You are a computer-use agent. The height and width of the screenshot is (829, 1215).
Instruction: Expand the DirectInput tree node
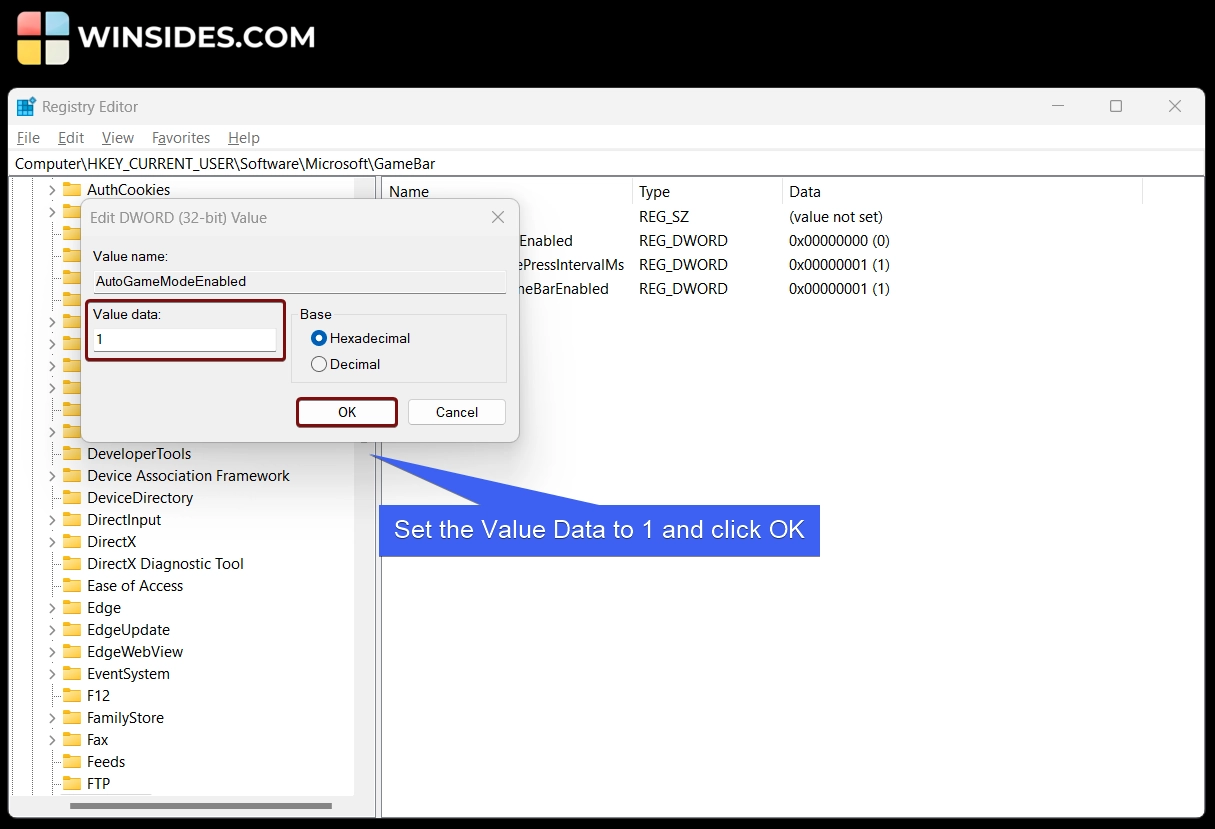52,520
